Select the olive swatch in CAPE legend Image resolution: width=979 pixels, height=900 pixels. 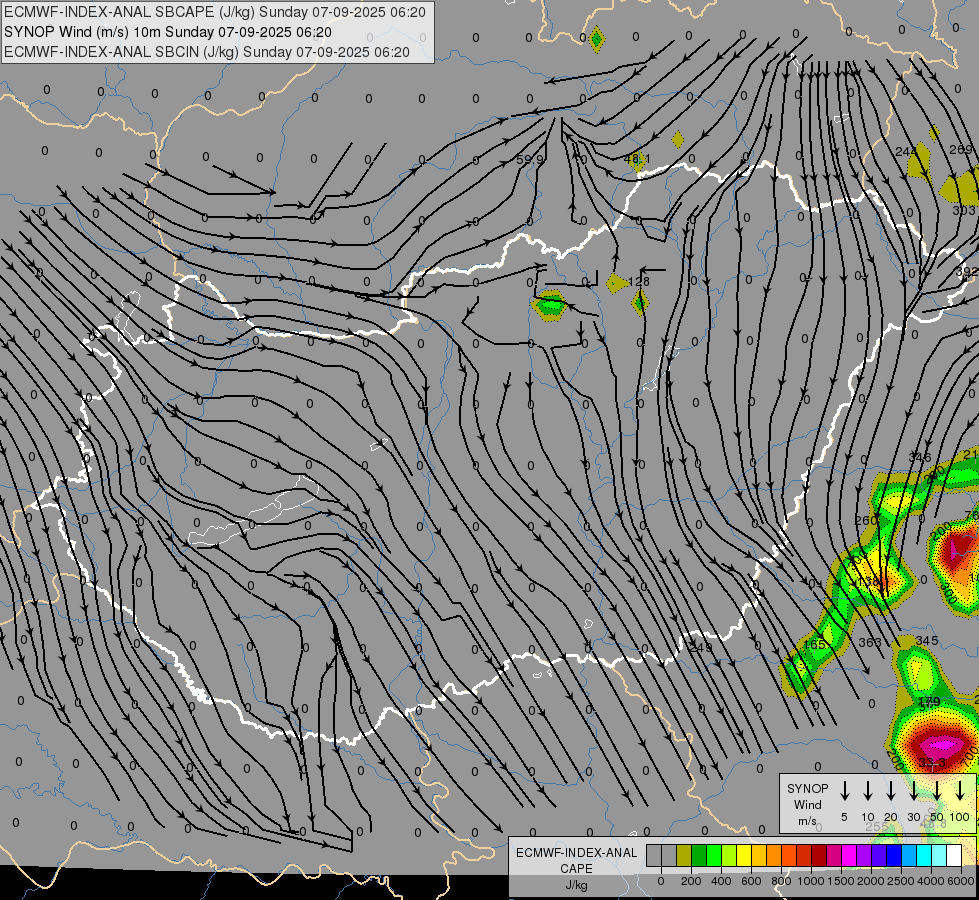pos(684,855)
